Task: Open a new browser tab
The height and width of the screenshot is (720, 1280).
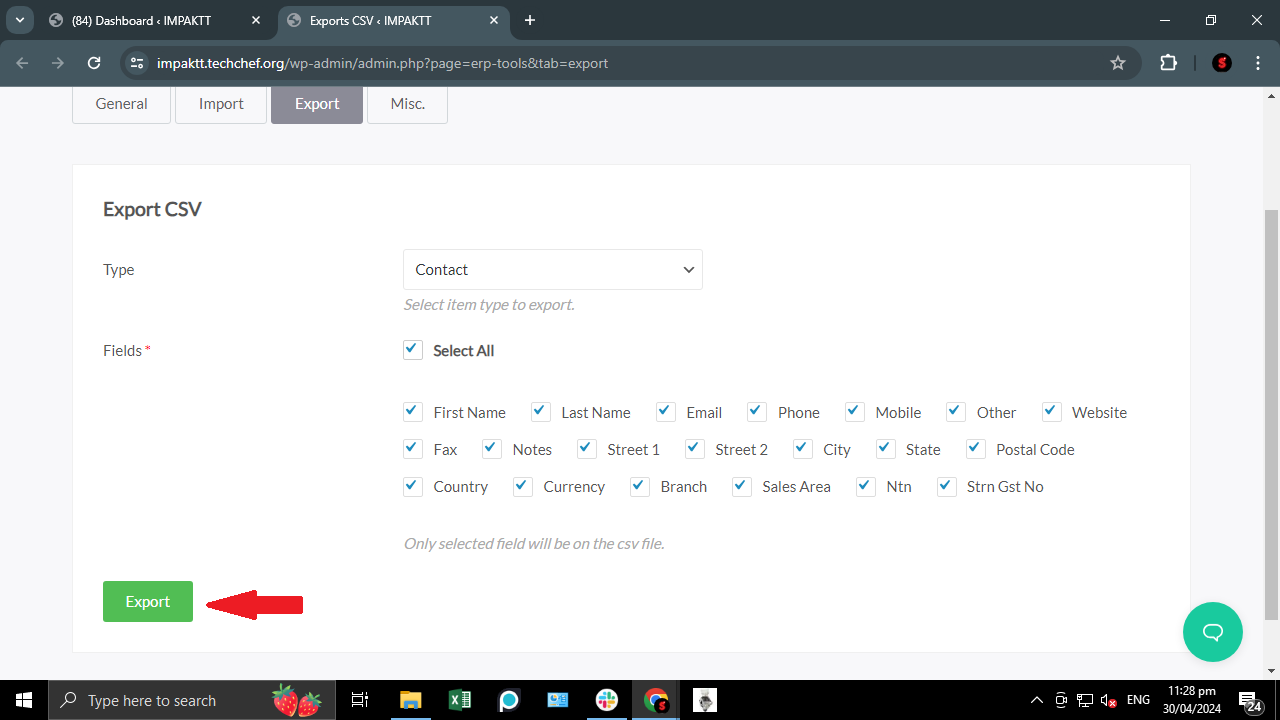Action: tap(530, 20)
